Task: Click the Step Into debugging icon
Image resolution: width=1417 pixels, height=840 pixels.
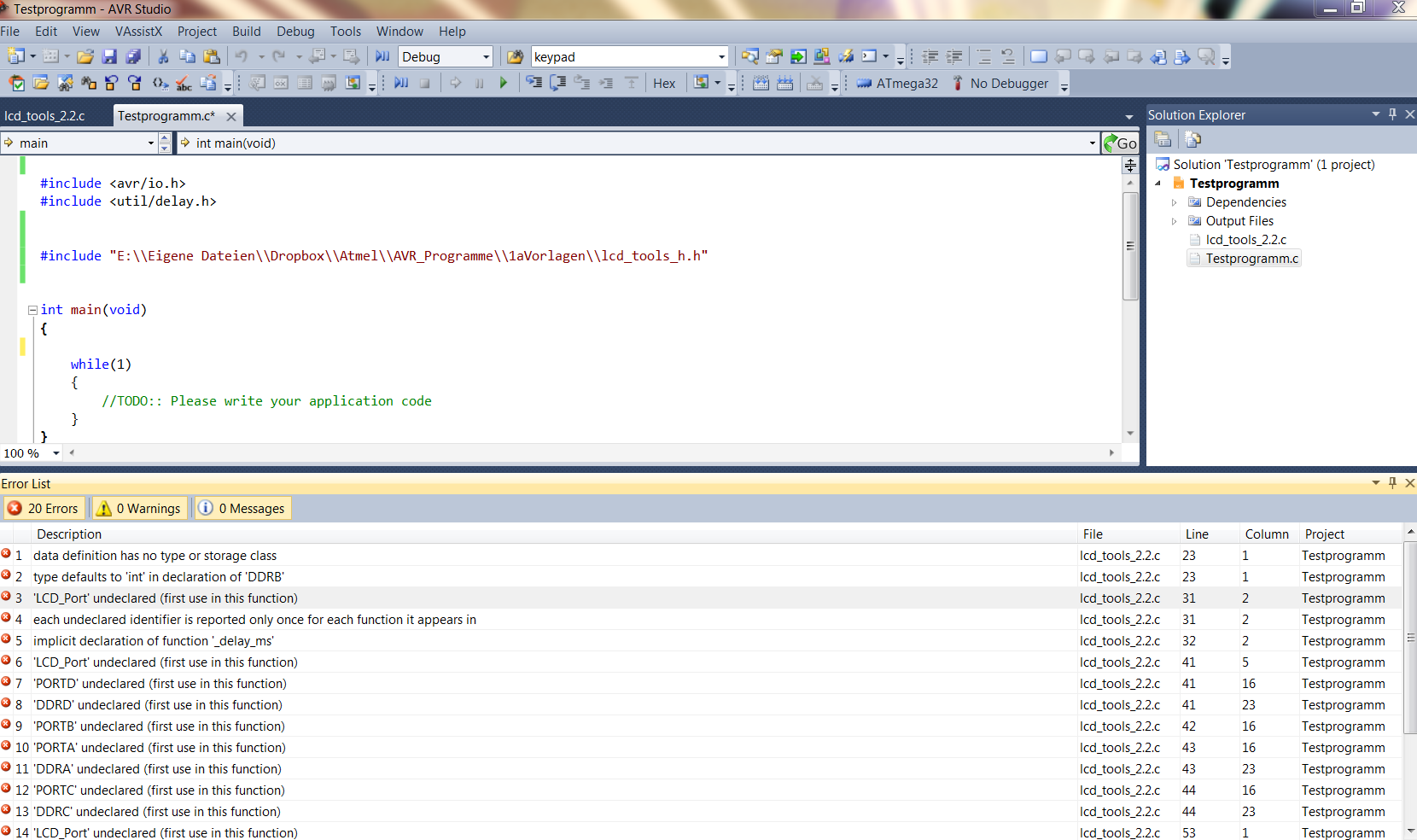Action: pyautogui.click(x=534, y=83)
